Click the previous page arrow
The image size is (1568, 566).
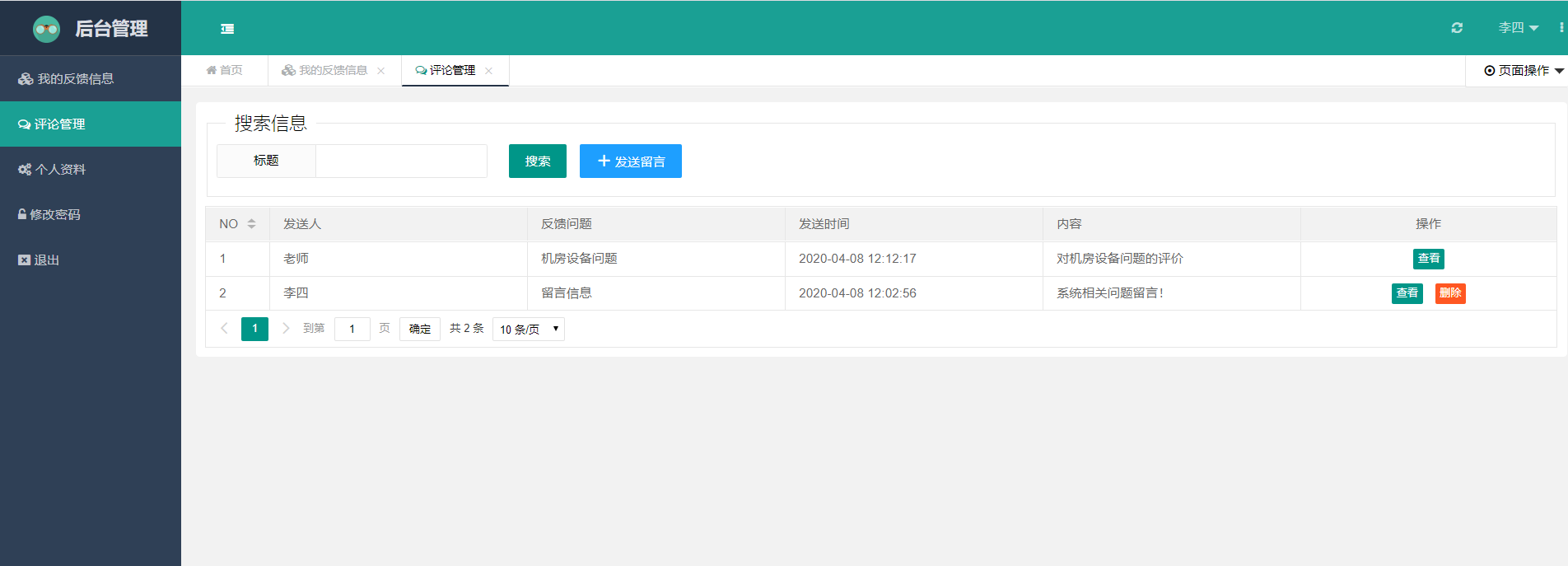click(224, 328)
